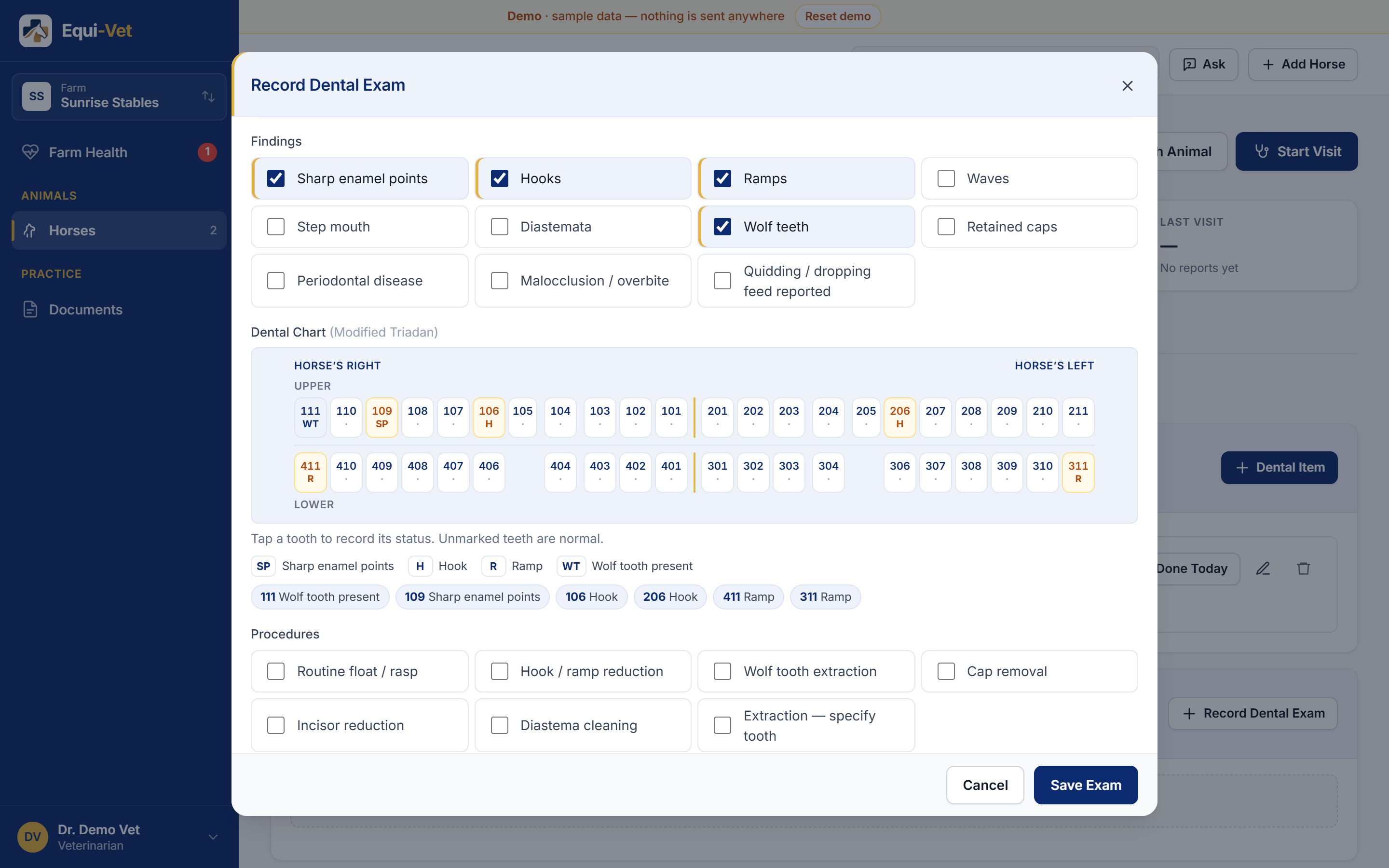Select tooth 109 marked SP

click(381, 417)
